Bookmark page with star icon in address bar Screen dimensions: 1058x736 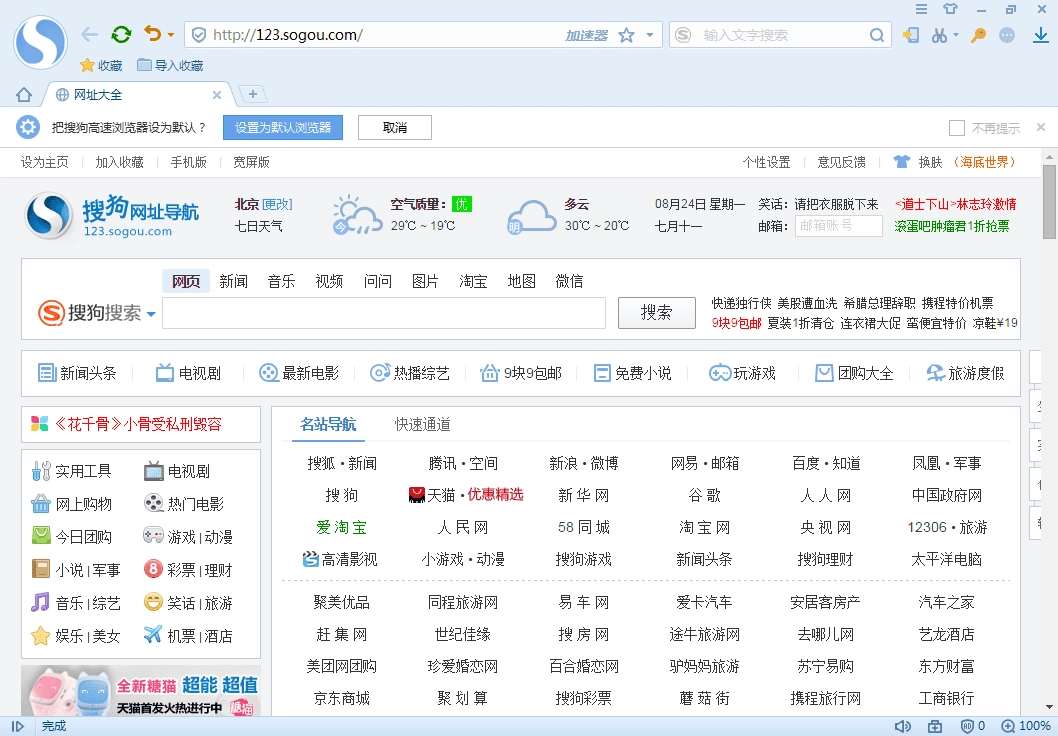tap(626, 35)
